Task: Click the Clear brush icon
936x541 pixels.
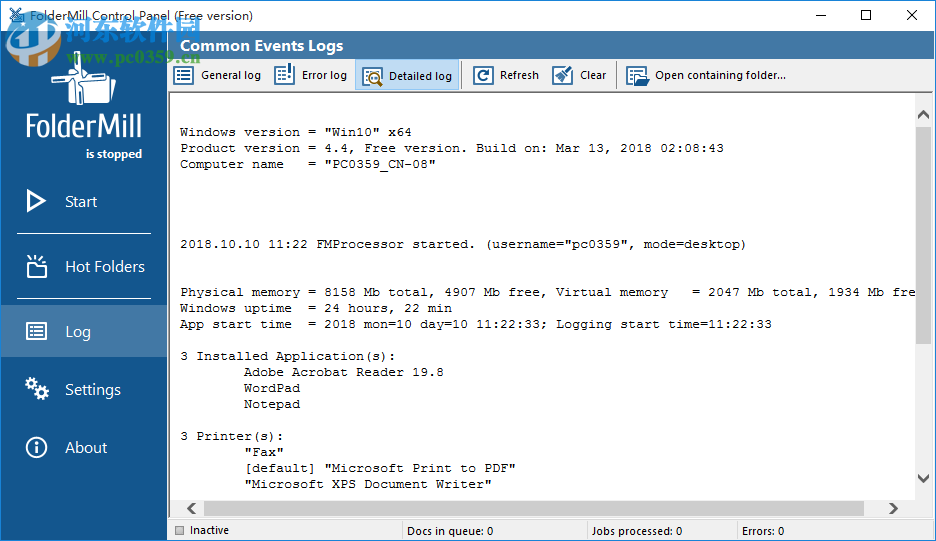Action: [x=562, y=75]
